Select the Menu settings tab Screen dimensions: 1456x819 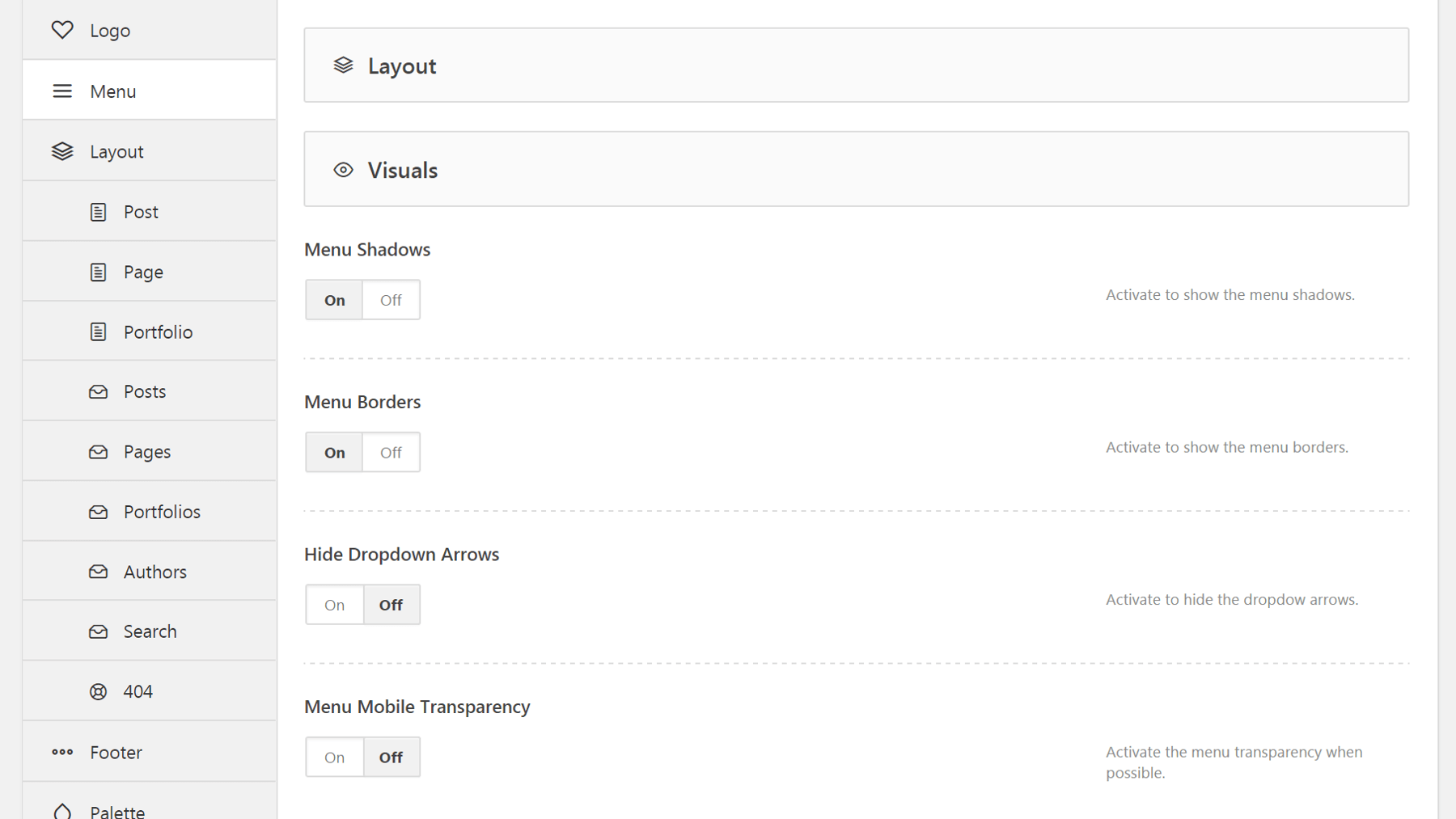[150, 91]
